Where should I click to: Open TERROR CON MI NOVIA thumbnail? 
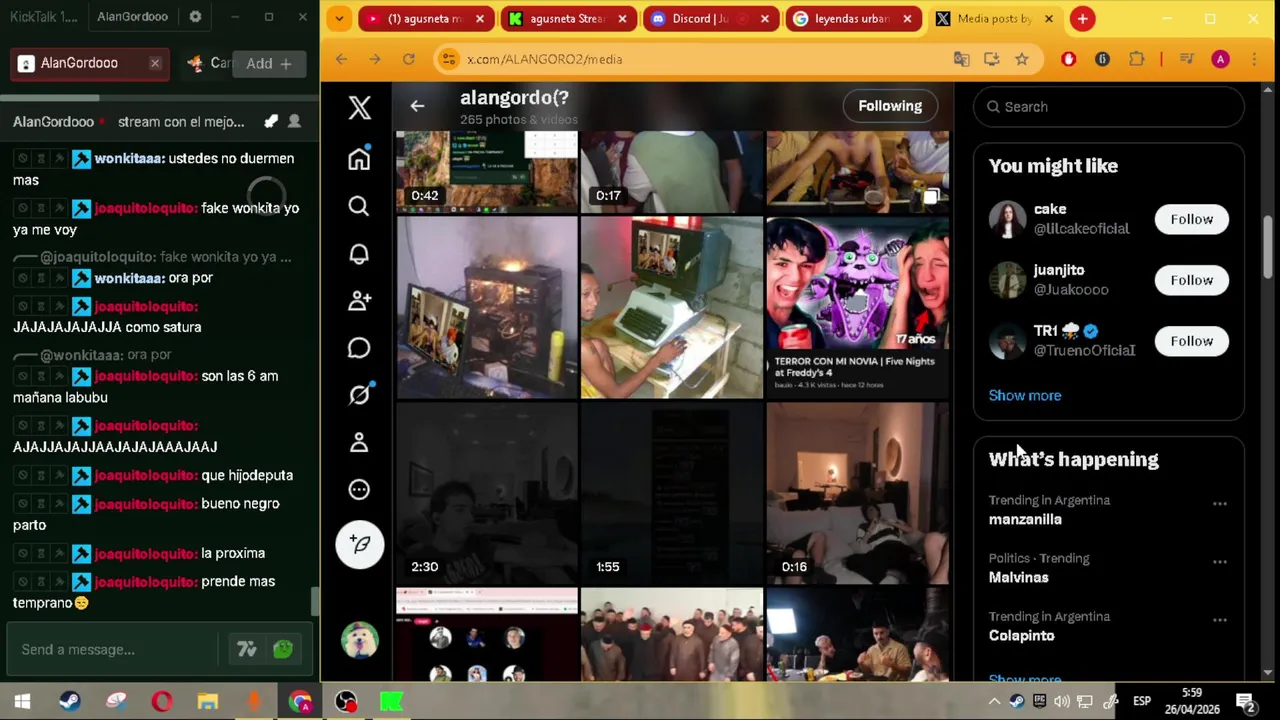point(857,308)
